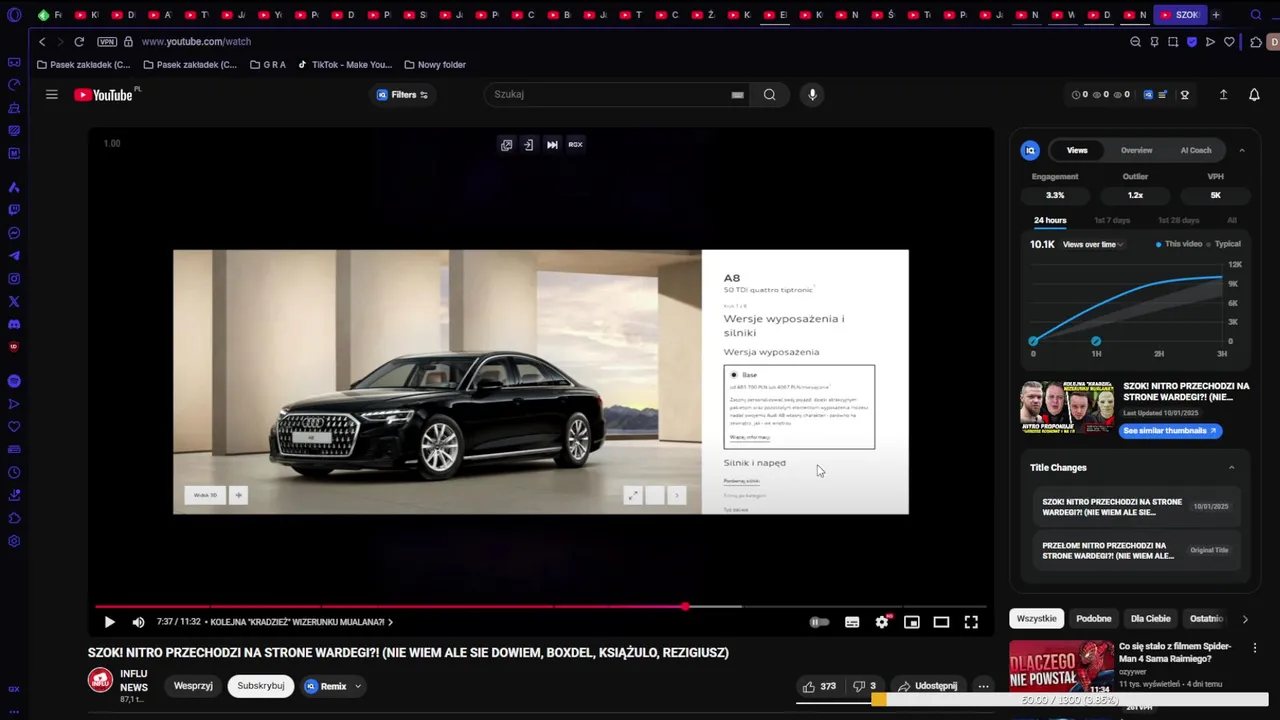Open the trophy icon in the vidIQ toolbar
1280x720 pixels.
point(1185,95)
